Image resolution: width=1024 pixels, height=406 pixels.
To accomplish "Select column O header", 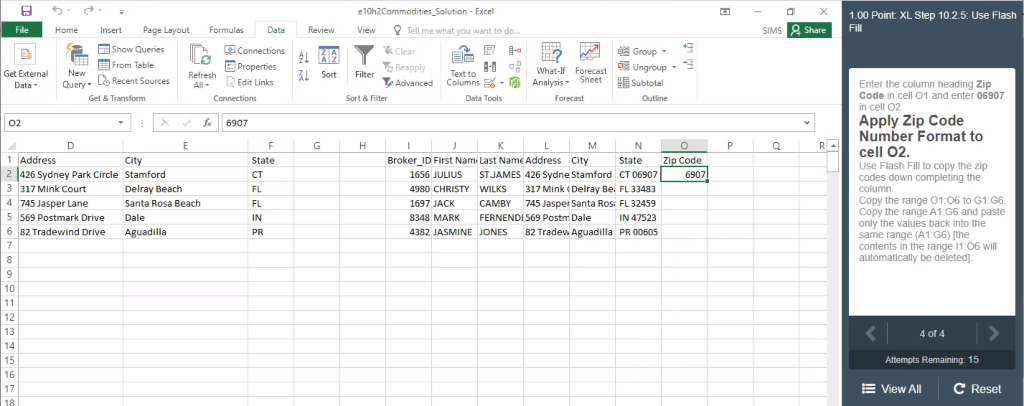I will (x=684, y=146).
